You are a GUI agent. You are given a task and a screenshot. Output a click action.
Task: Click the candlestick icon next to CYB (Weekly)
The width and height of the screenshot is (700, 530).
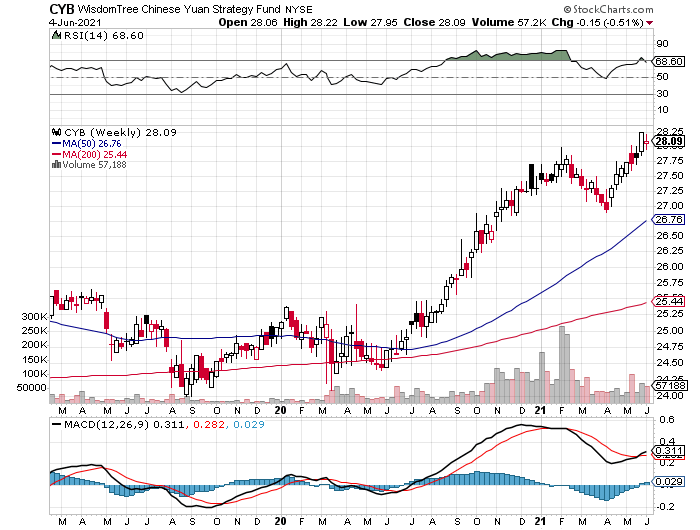(56, 131)
